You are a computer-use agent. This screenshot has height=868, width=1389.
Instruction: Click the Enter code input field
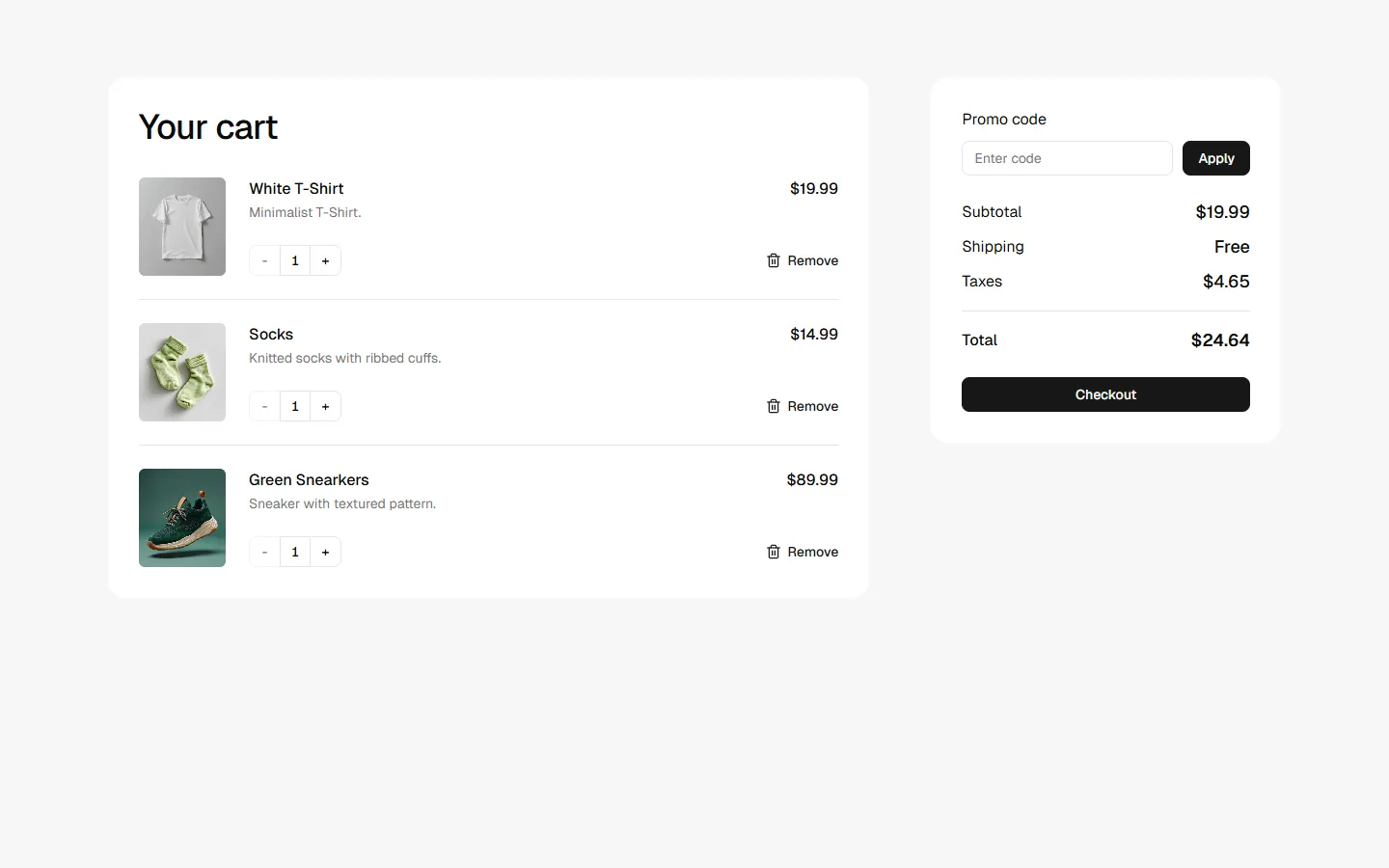1066,158
